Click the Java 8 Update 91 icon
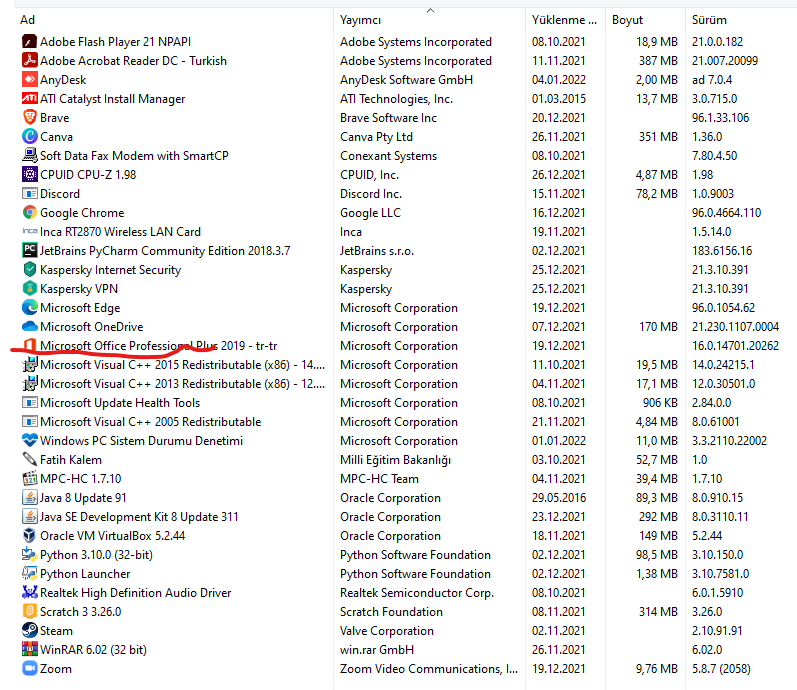 29,497
